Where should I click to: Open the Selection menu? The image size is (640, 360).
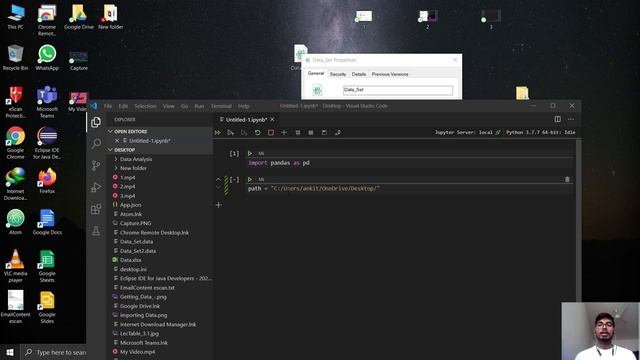145,106
